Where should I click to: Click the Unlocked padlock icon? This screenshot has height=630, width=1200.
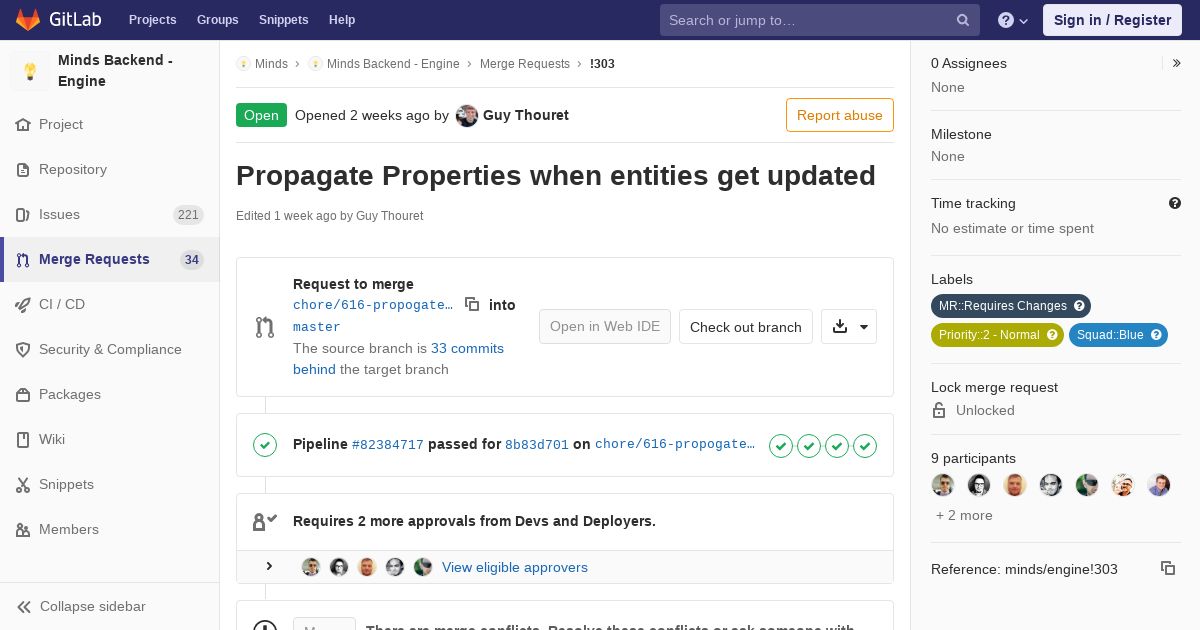[x=939, y=410]
